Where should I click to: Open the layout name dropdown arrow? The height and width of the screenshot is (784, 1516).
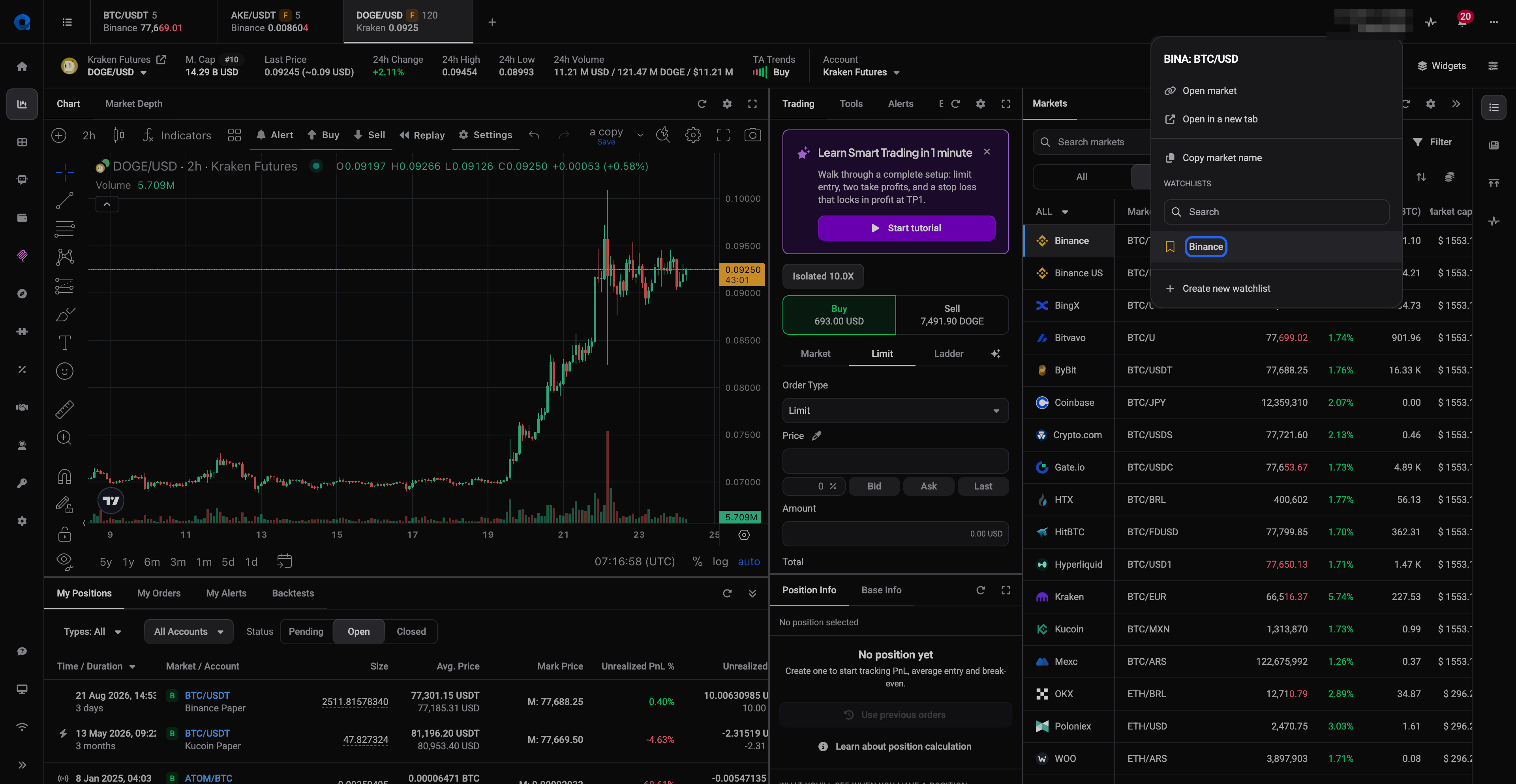[640, 135]
